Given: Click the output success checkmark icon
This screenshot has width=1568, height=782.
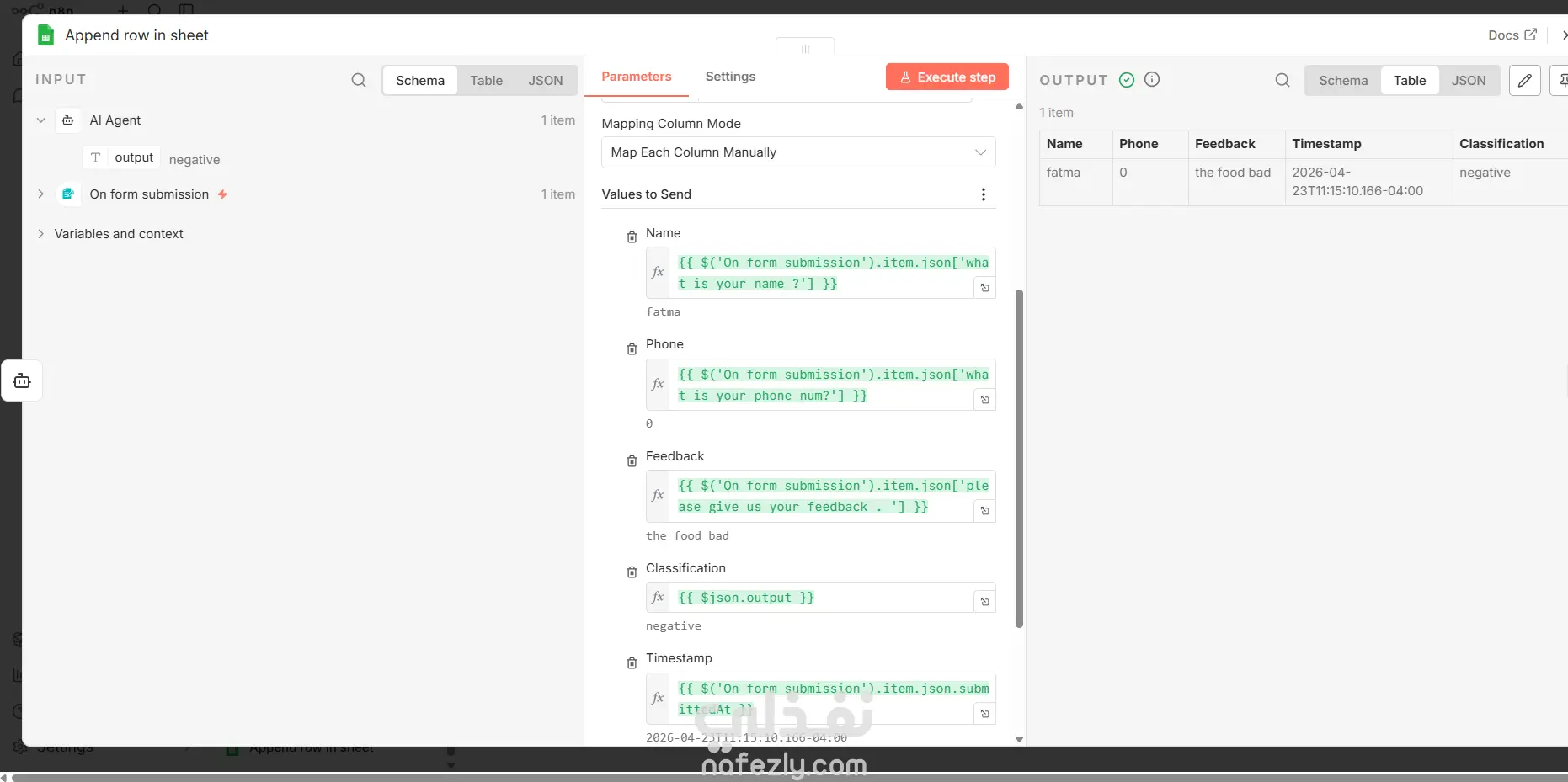Looking at the screenshot, I should [1127, 80].
